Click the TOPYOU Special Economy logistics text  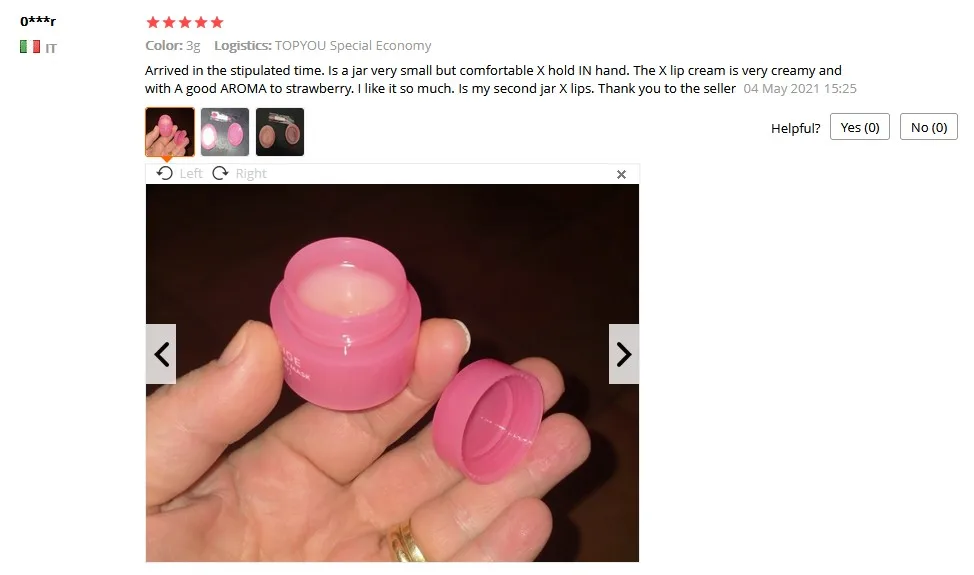coord(353,45)
